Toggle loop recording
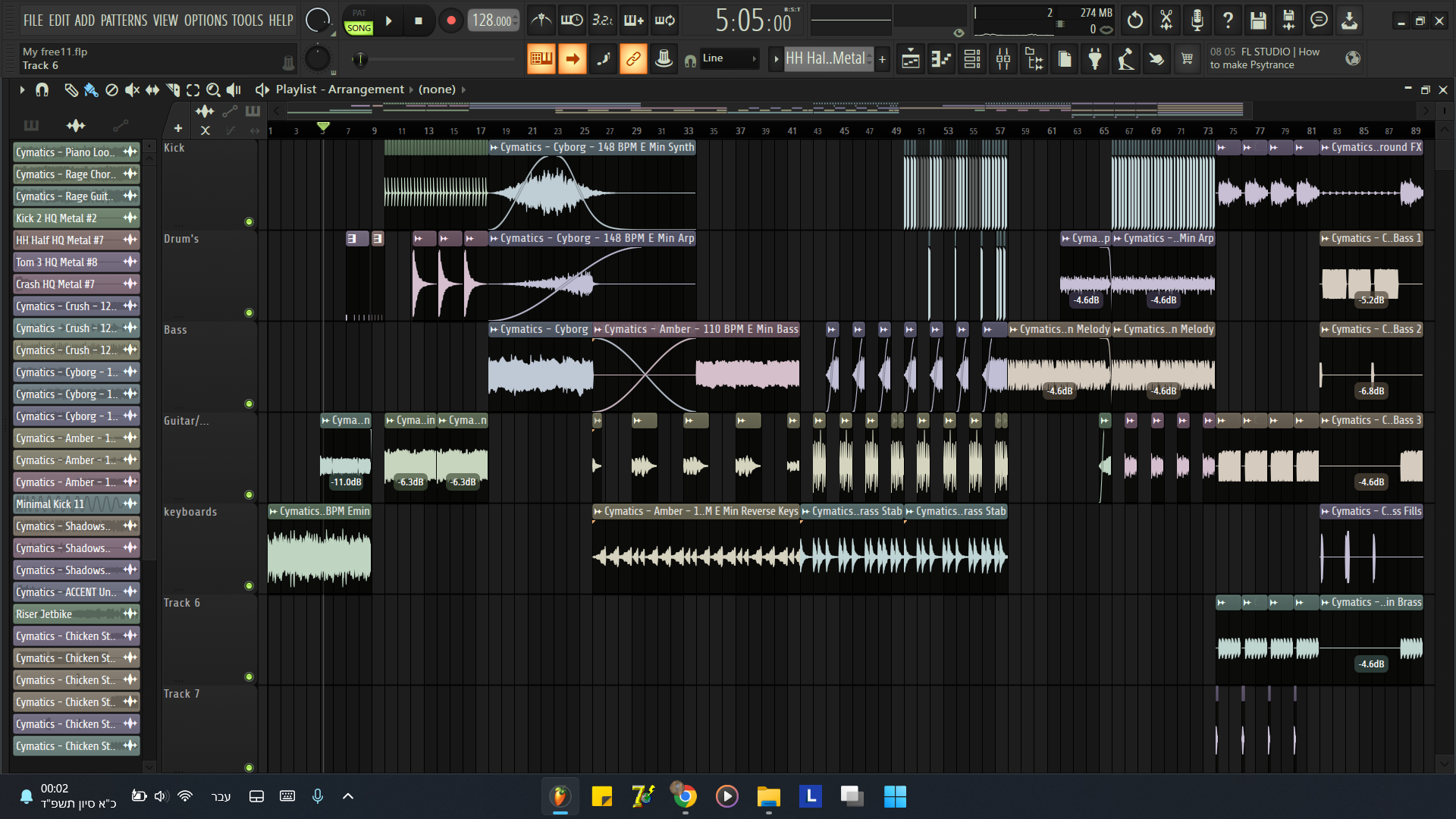This screenshot has height=819, width=1456. coord(665,20)
